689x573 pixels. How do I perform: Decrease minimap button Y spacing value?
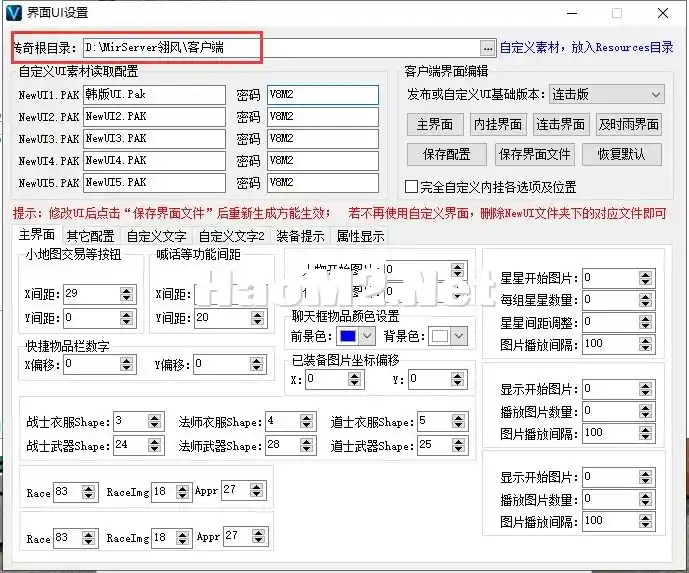(127, 322)
